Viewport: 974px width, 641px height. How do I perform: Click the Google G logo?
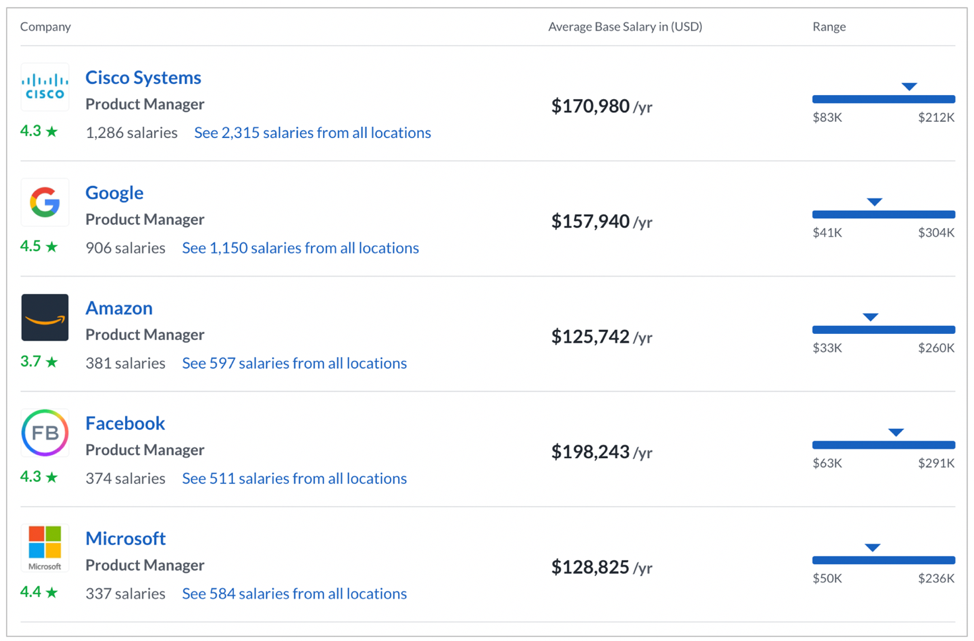tap(45, 202)
